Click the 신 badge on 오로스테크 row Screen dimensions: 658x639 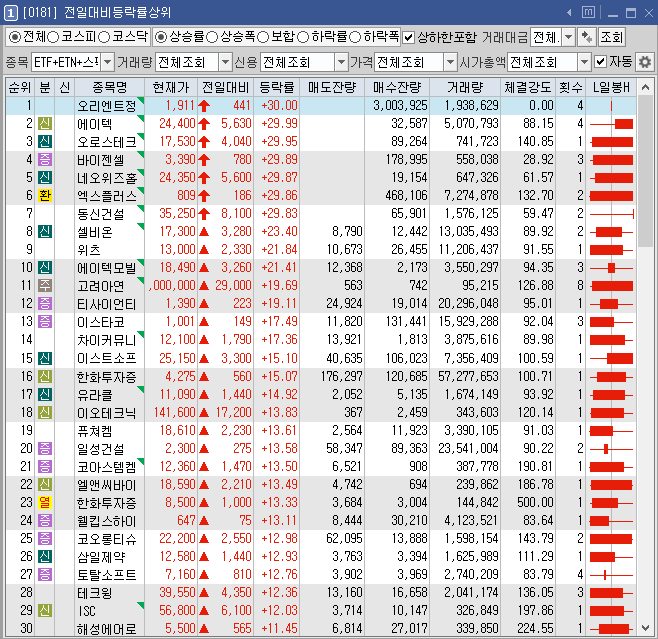click(x=45, y=141)
